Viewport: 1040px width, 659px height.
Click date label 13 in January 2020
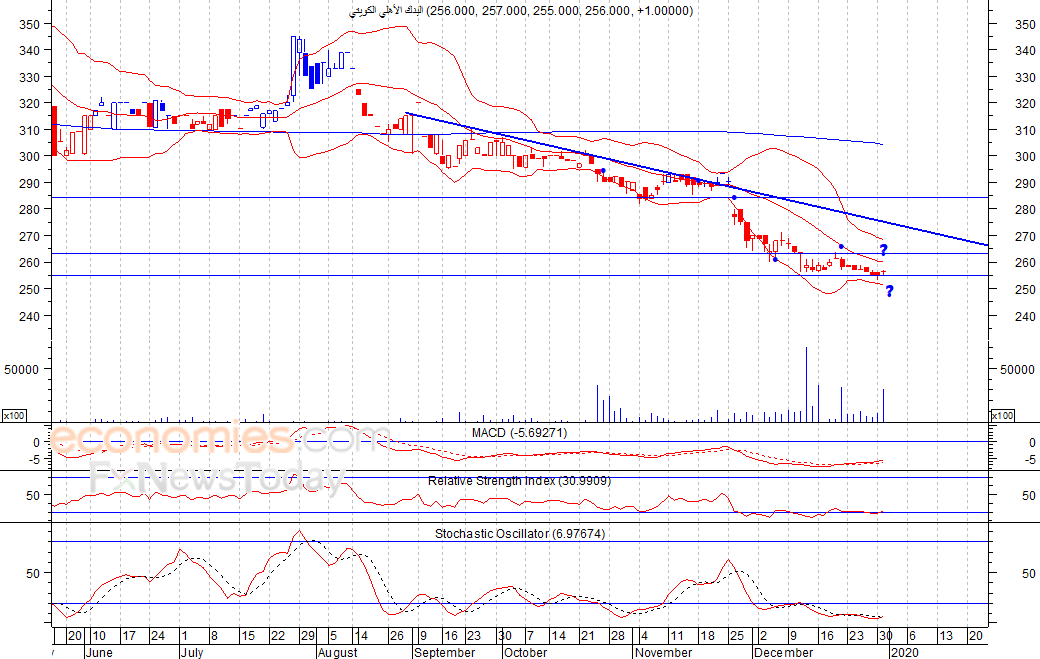click(946, 636)
